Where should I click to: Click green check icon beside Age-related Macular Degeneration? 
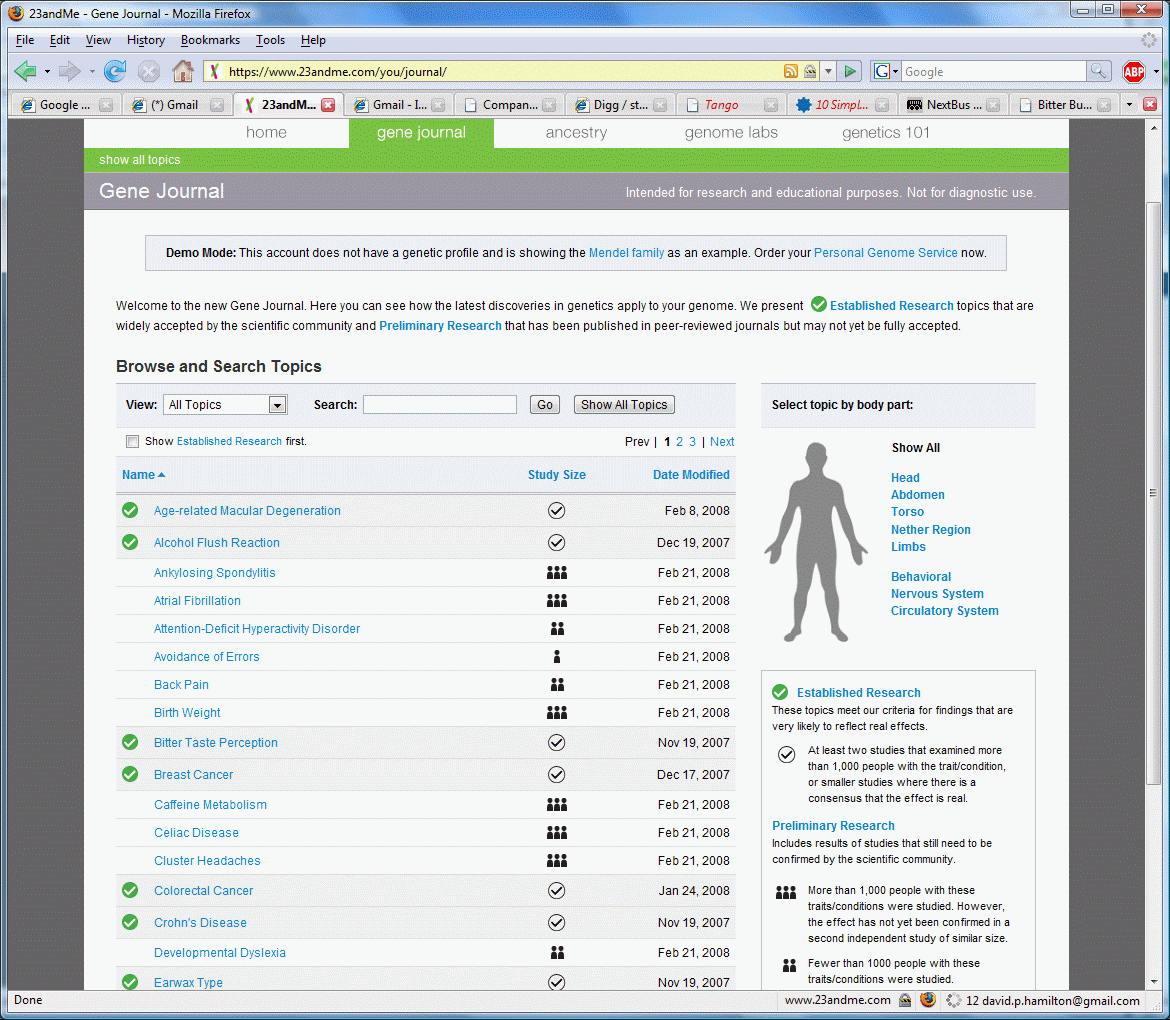tap(130, 510)
